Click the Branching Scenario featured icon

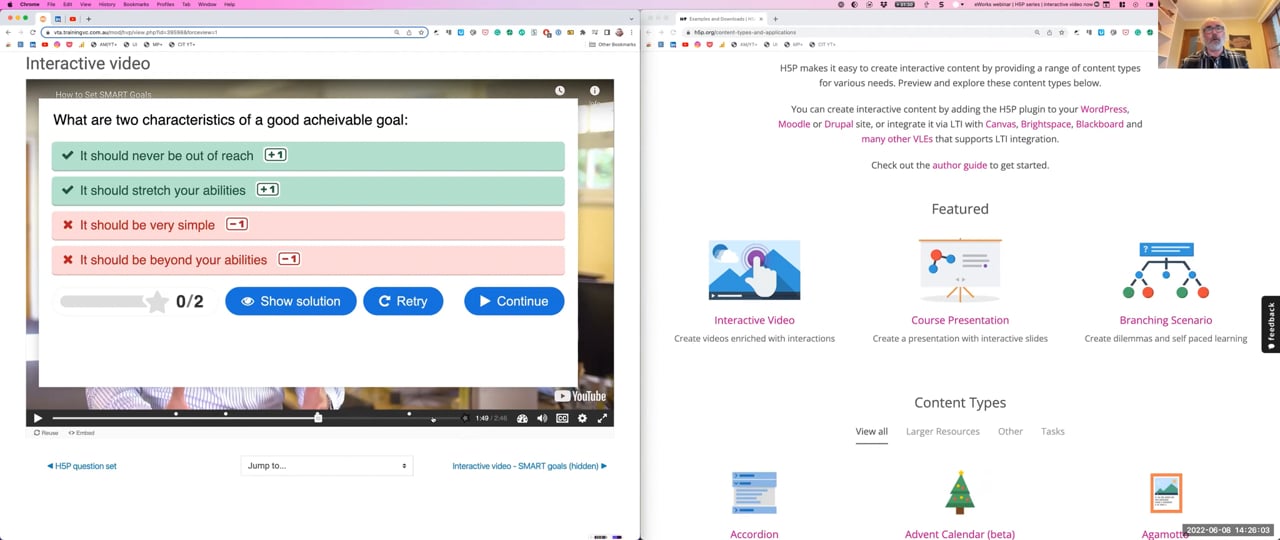[1166, 269]
